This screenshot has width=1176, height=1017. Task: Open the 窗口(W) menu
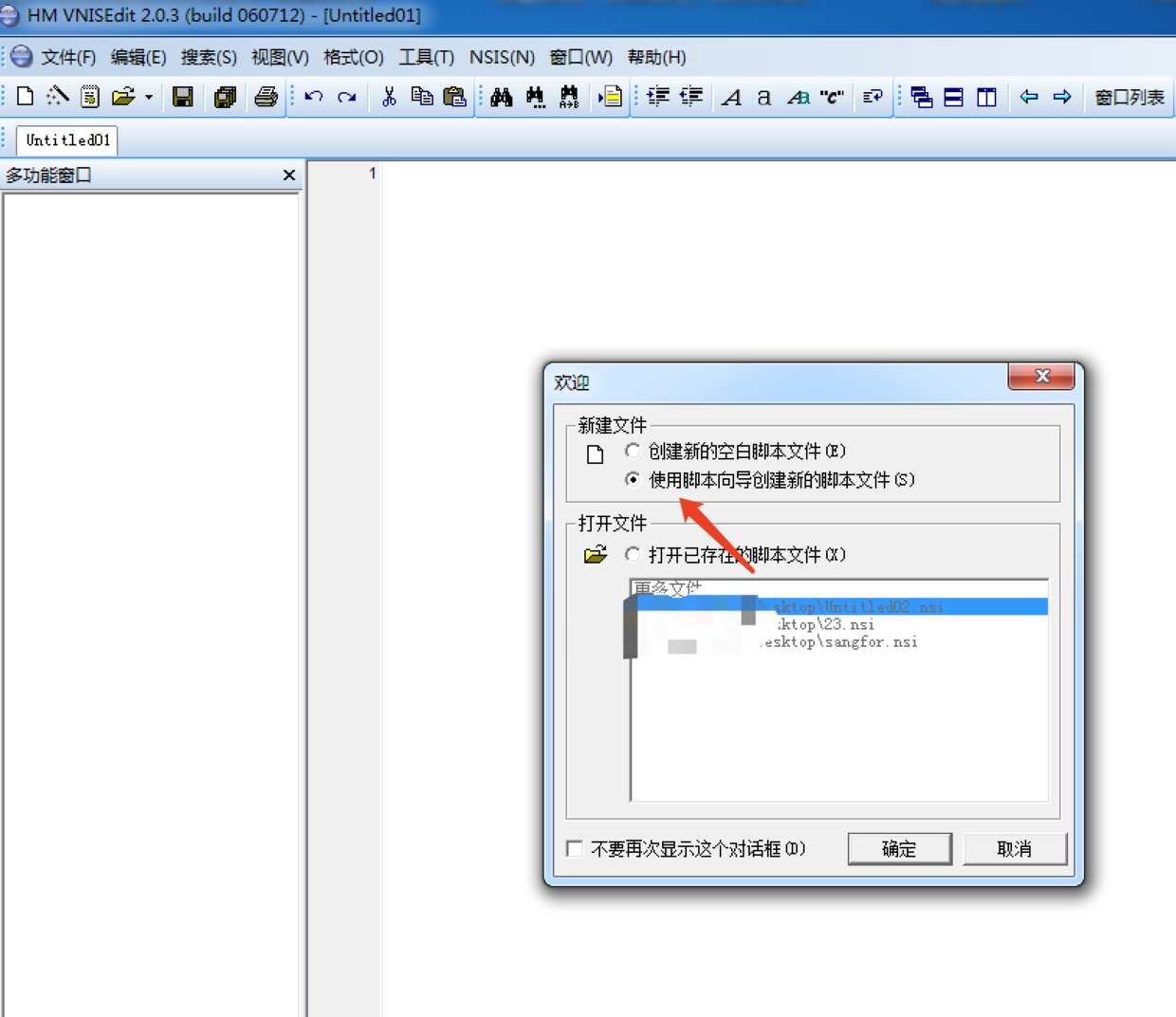pyautogui.click(x=580, y=57)
